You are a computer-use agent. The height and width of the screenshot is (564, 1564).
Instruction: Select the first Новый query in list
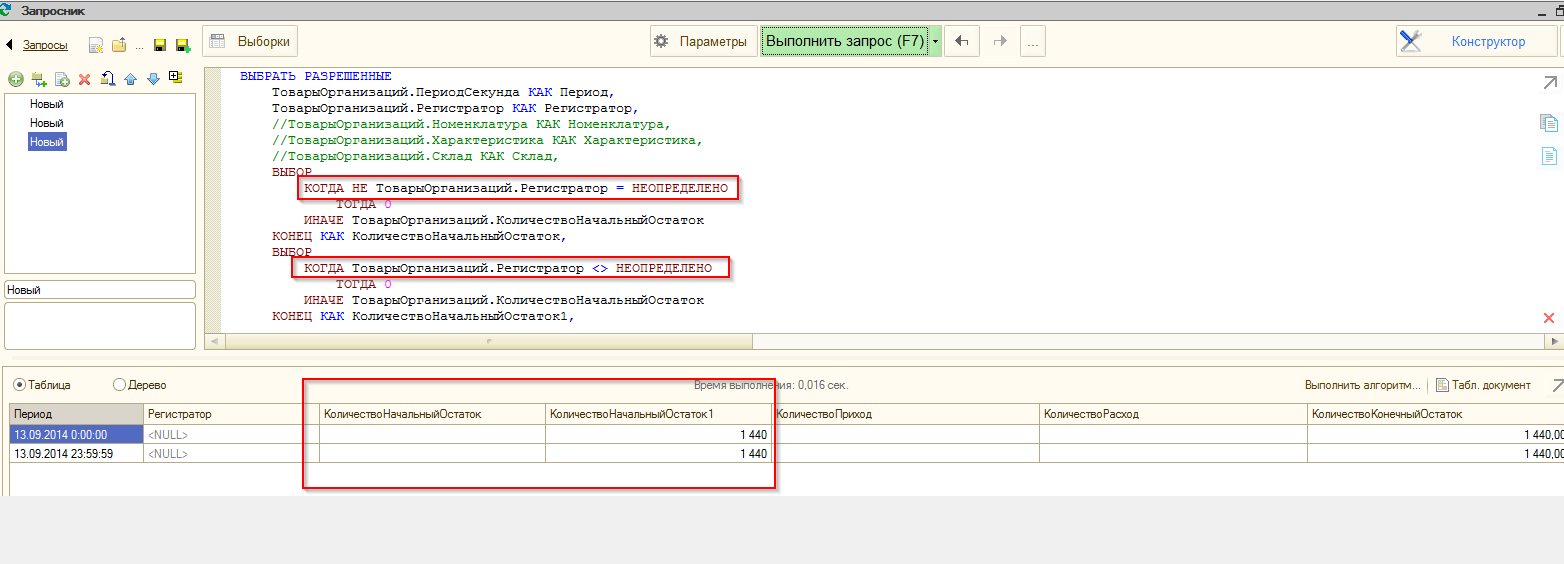(47, 104)
